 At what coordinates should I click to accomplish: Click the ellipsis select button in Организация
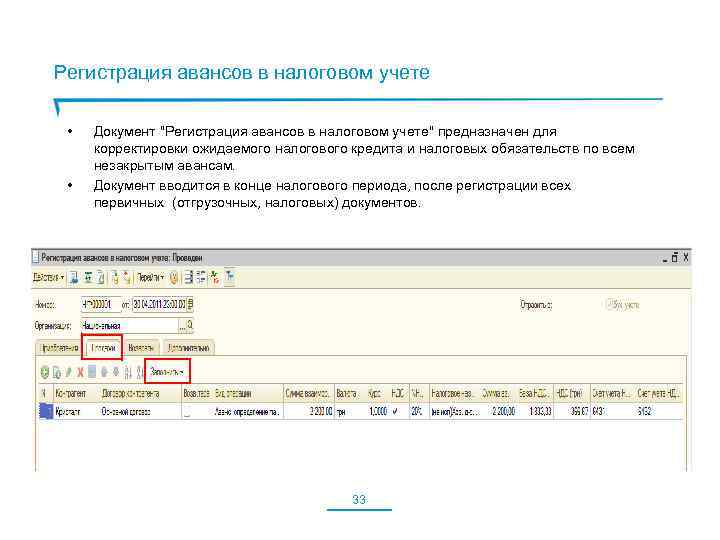point(182,326)
